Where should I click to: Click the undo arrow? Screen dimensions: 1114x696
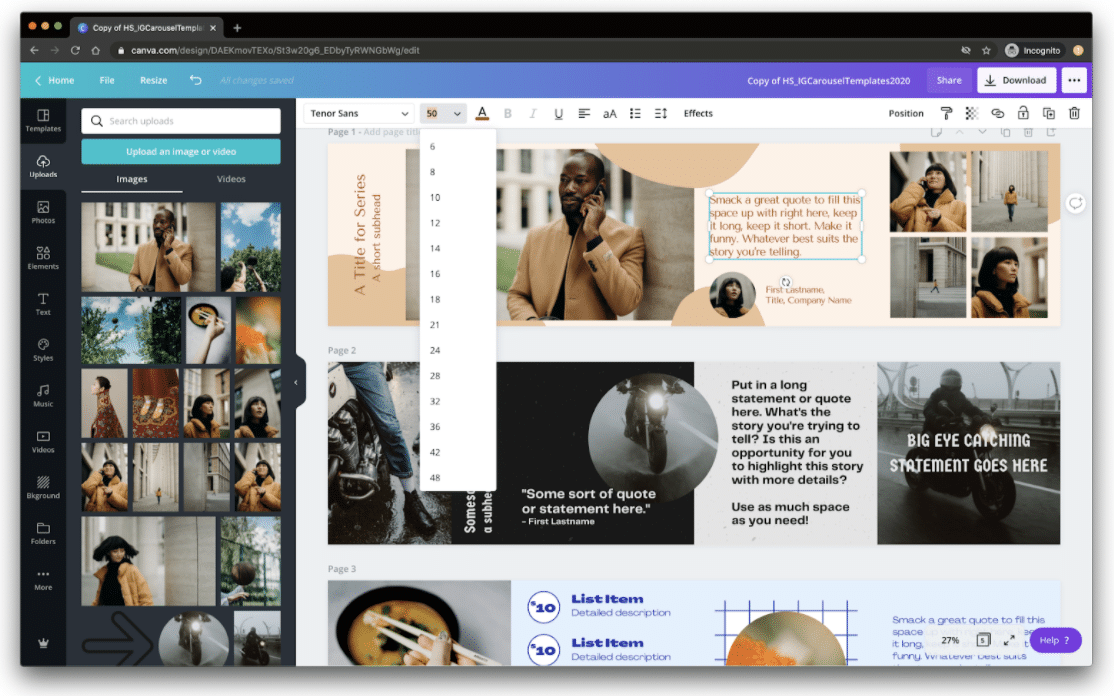point(195,80)
